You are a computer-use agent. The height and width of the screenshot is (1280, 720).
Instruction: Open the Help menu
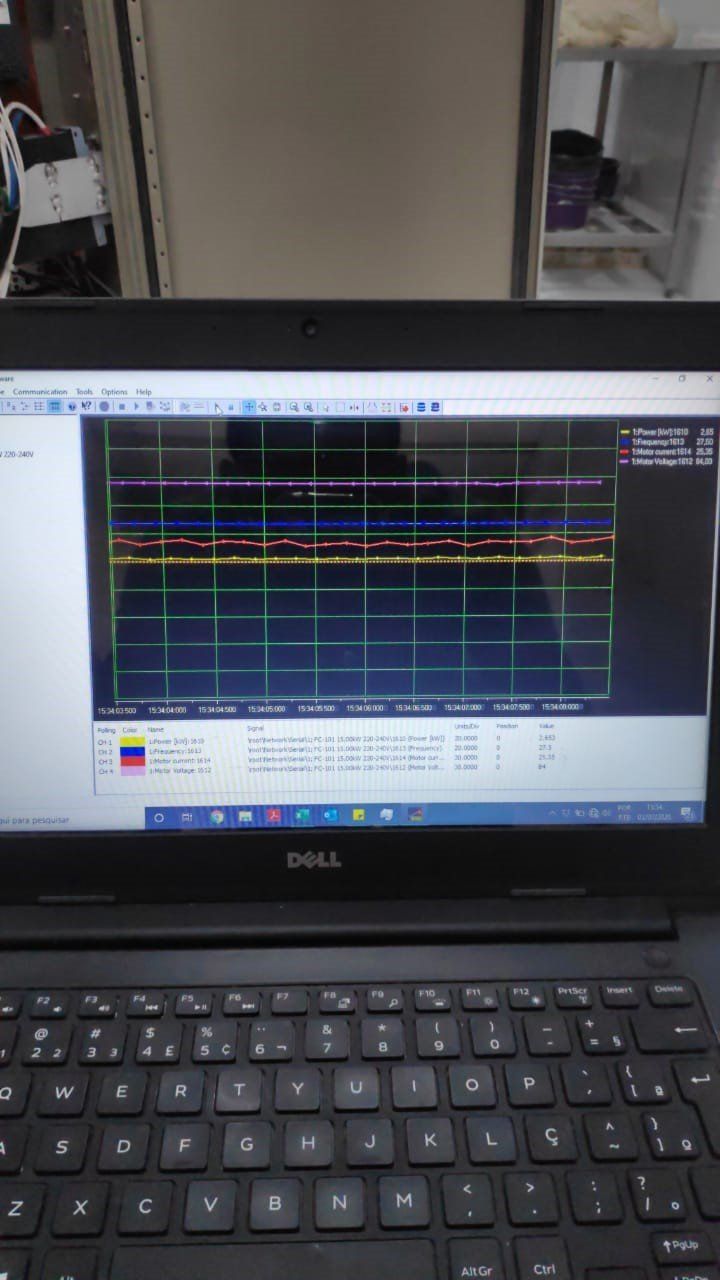tap(144, 392)
